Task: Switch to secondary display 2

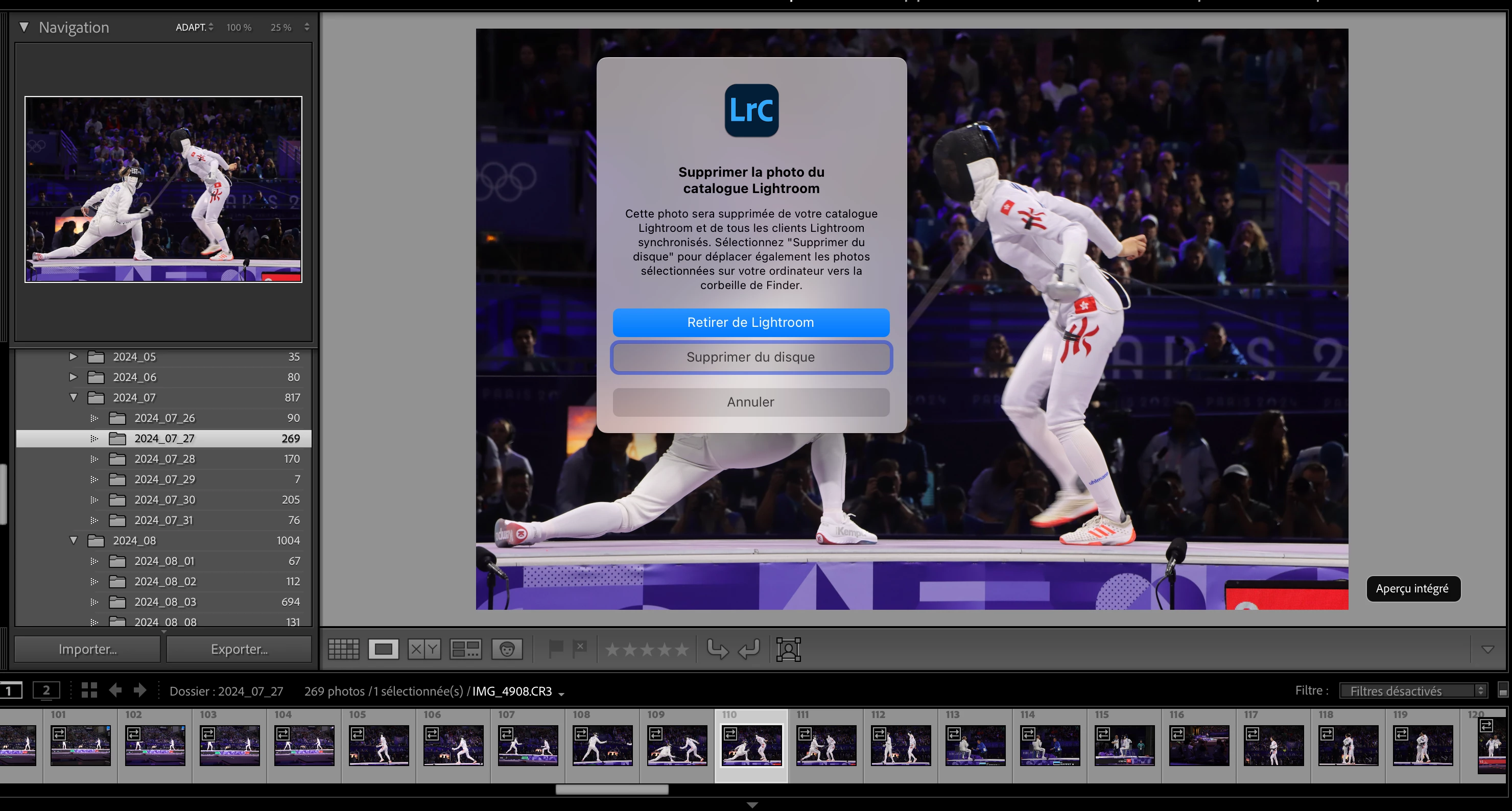Action: (x=46, y=690)
